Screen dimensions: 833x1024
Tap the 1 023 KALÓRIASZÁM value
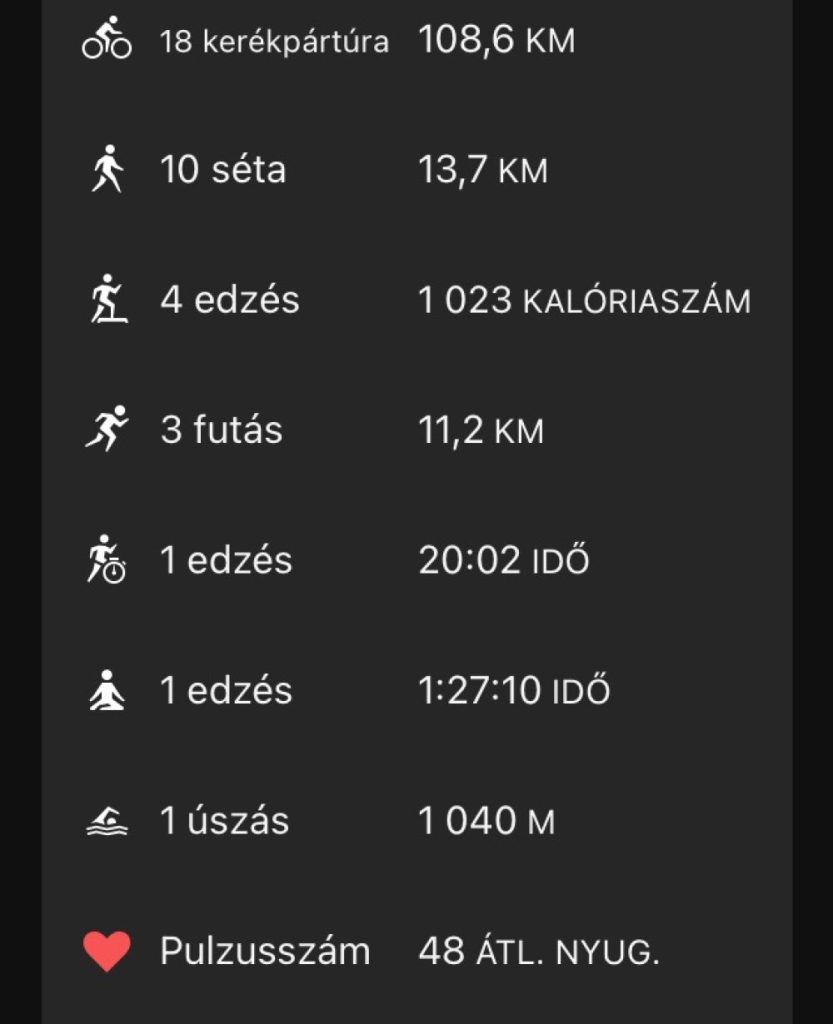[584, 300]
